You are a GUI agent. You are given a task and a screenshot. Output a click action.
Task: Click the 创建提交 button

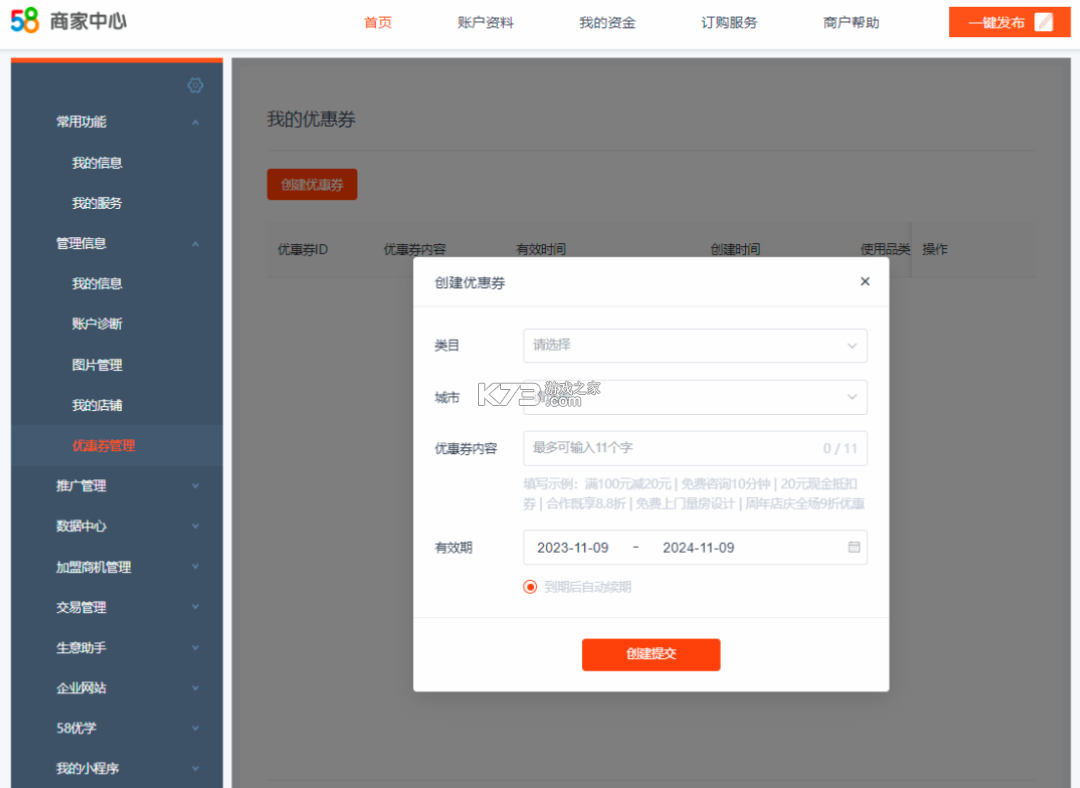point(651,655)
